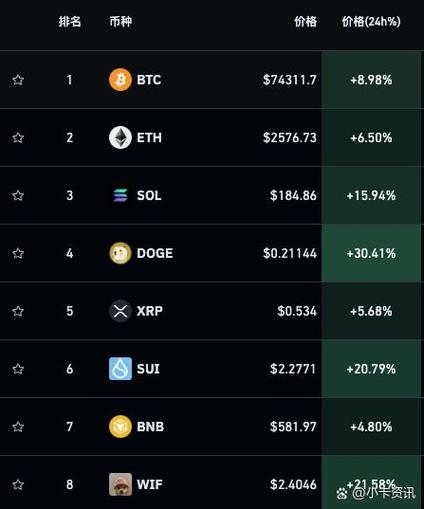The height and width of the screenshot is (509, 424).
Task: Click the Dogecoin DOGE icon
Action: [x=120, y=253]
